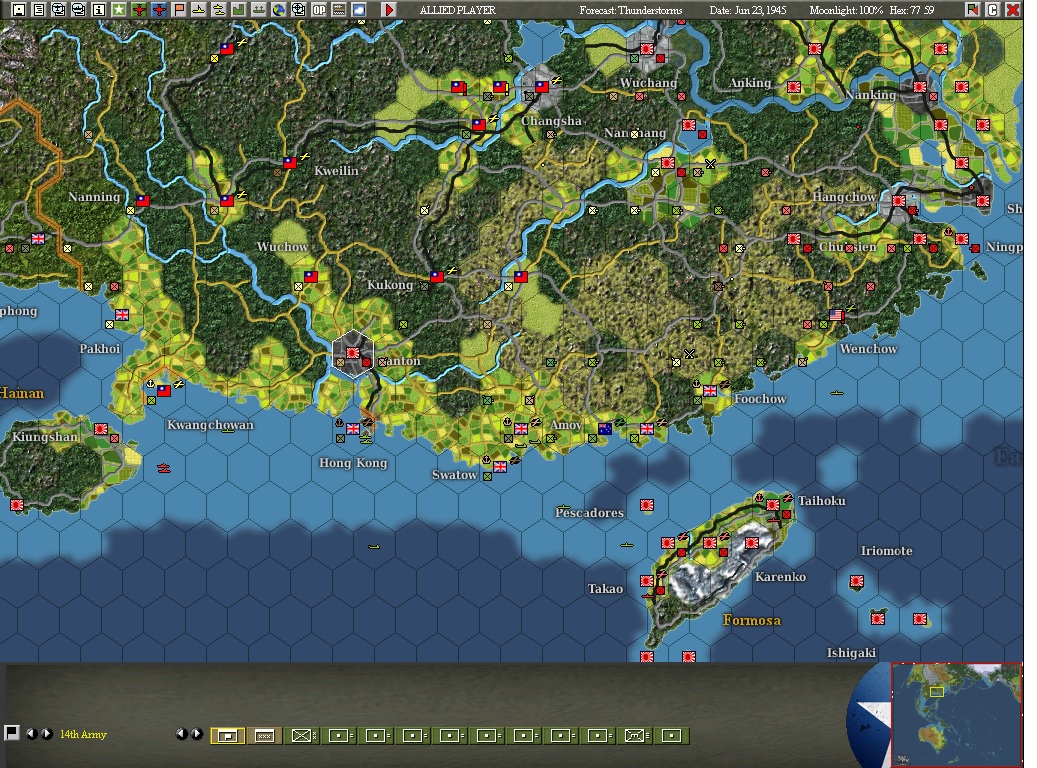Click the Date: Jun 23, 1945 text
The image size is (1037, 768).
click(747, 10)
